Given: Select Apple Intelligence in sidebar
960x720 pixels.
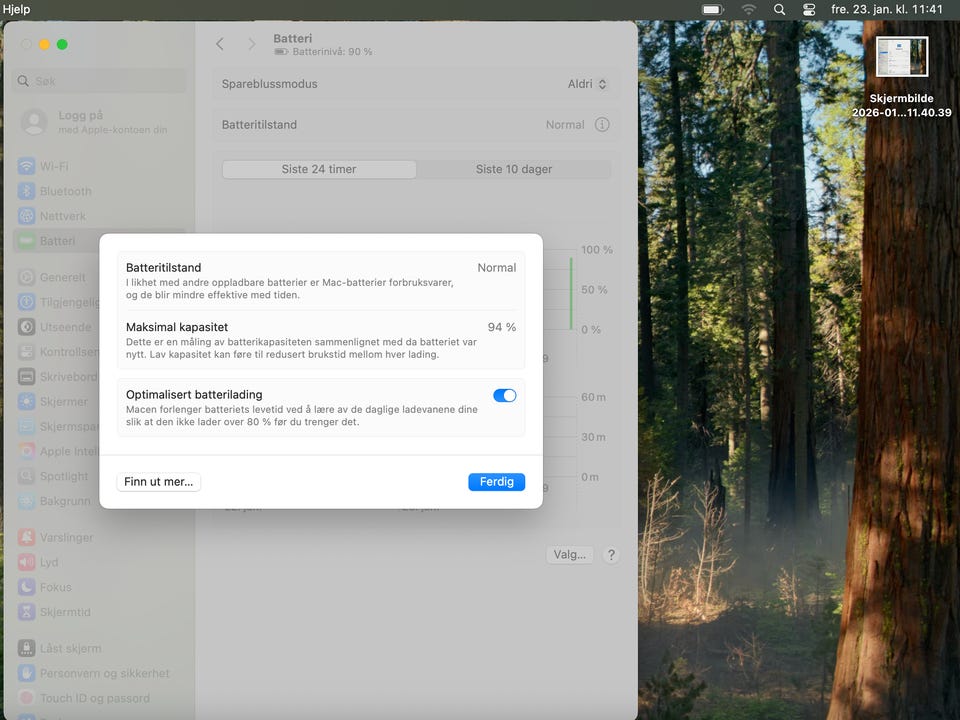Looking at the screenshot, I should (58, 451).
